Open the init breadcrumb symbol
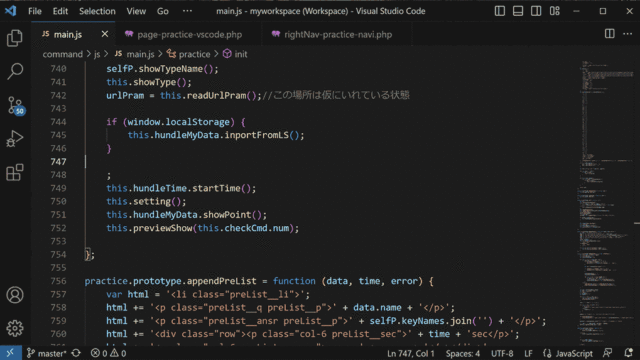The width and height of the screenshot is (640, 360). coord(236,54)
